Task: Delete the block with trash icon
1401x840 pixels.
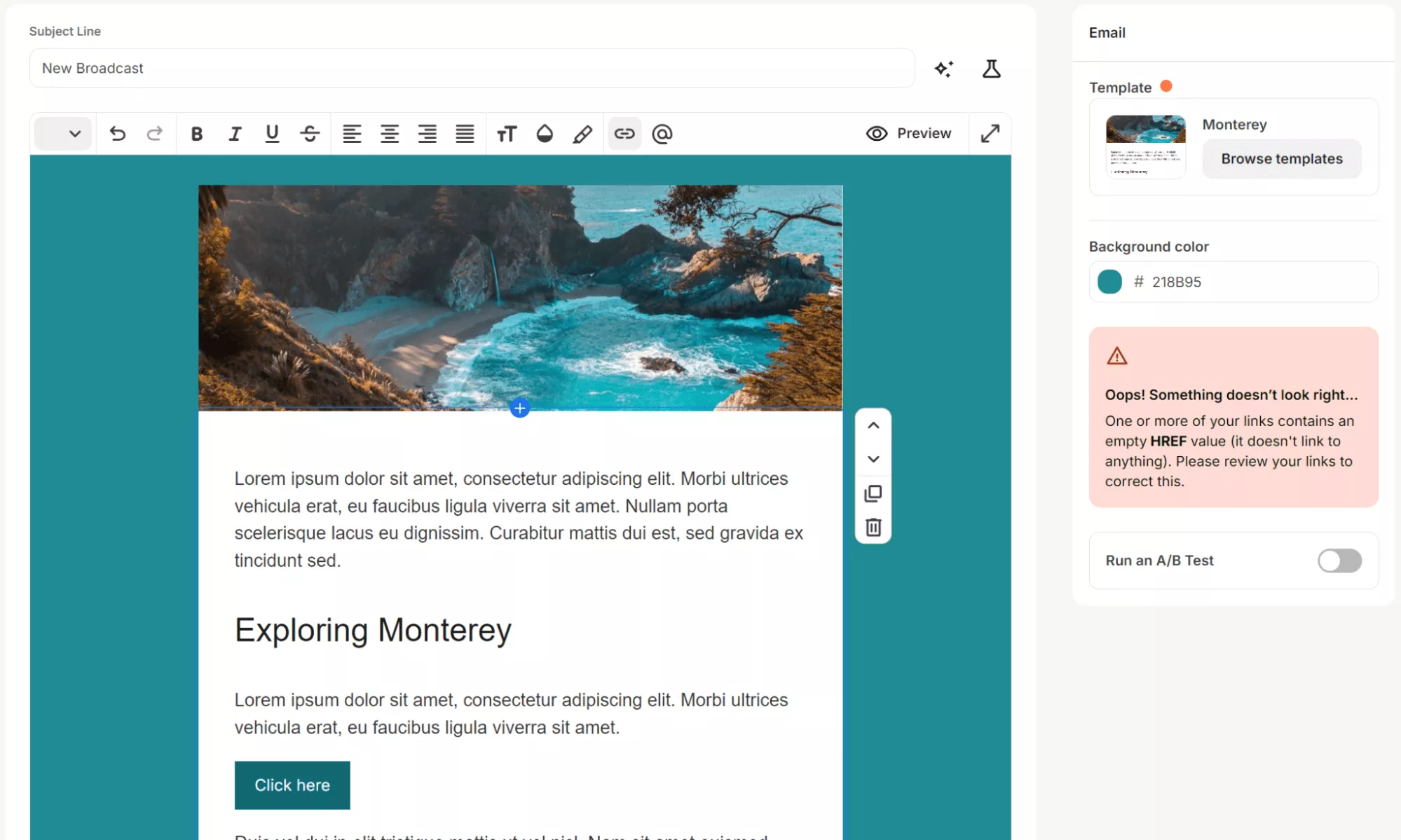Action: (873, 527)
